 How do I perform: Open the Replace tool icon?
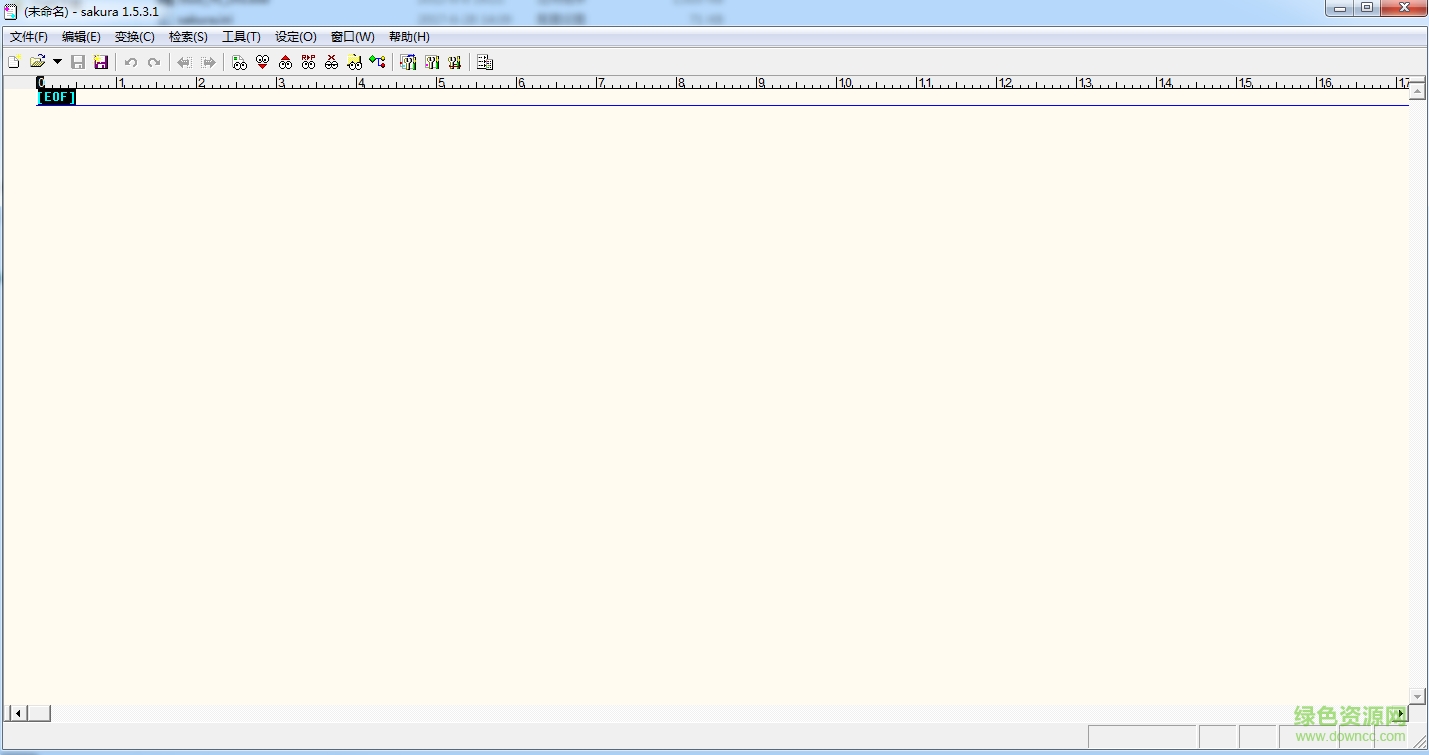[308, 62]
